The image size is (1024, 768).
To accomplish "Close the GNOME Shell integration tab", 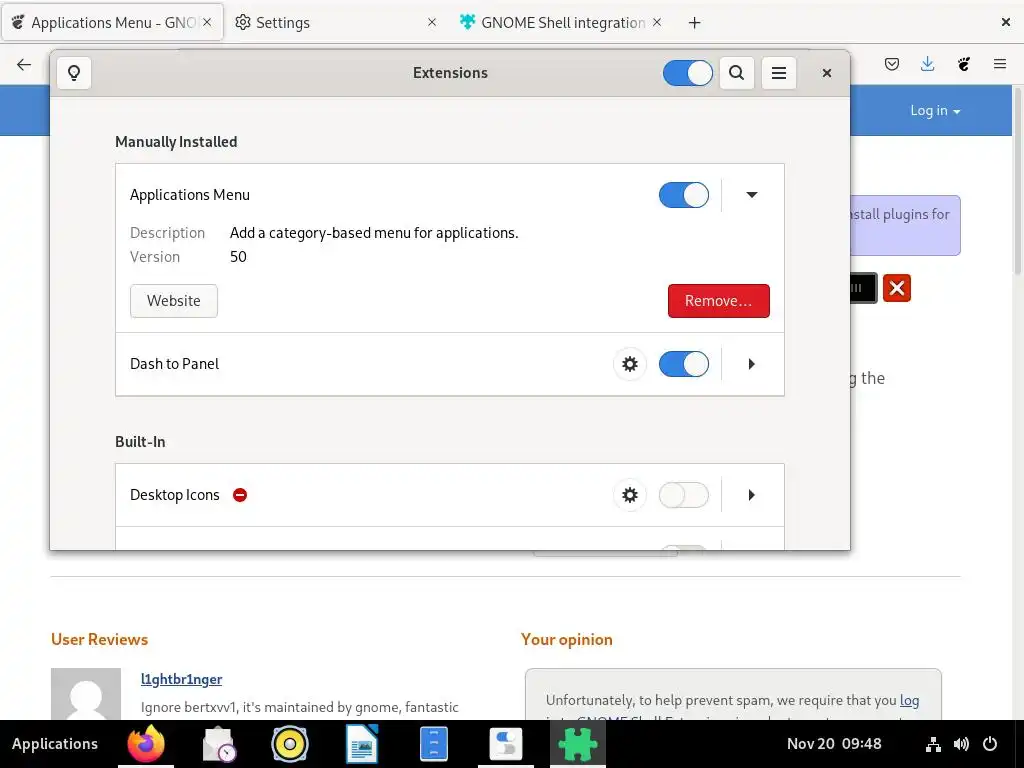I will (657, 22).
